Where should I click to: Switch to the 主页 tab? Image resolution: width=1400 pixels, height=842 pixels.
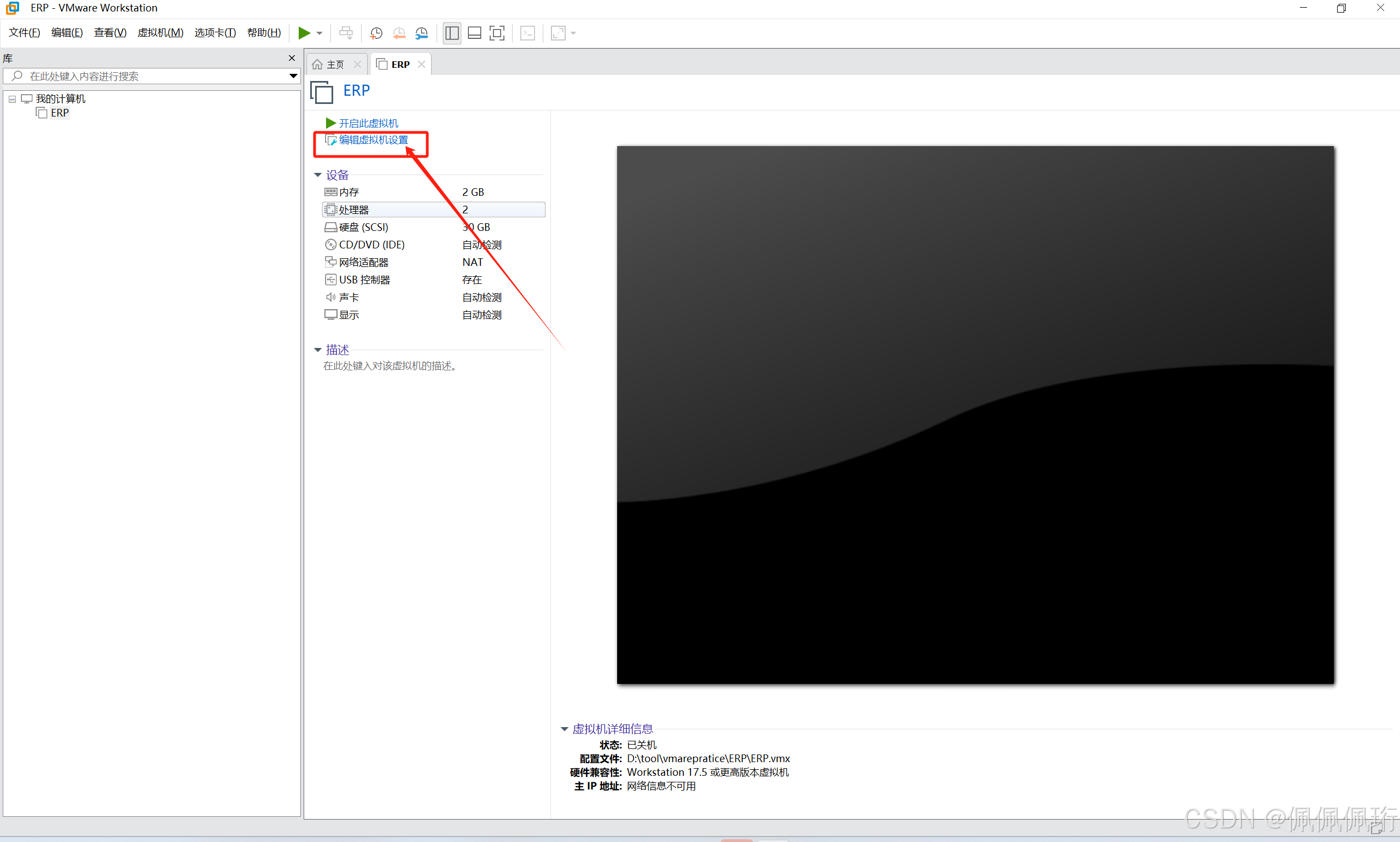(x=335, y=65)
